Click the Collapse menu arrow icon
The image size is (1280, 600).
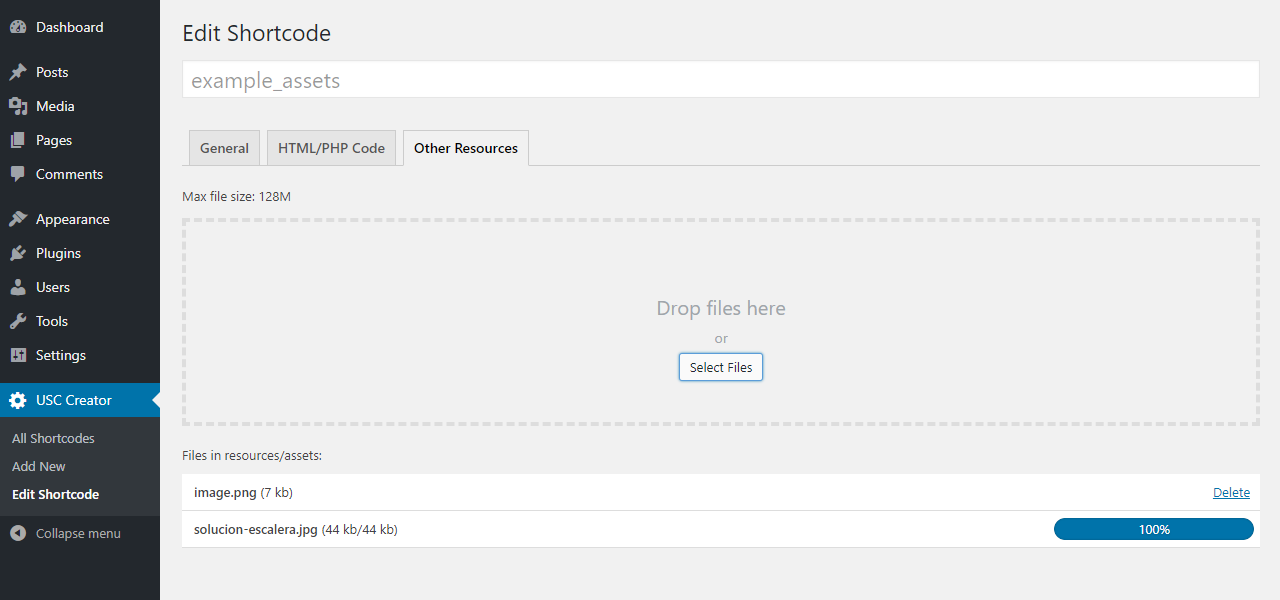click(18, 533)
